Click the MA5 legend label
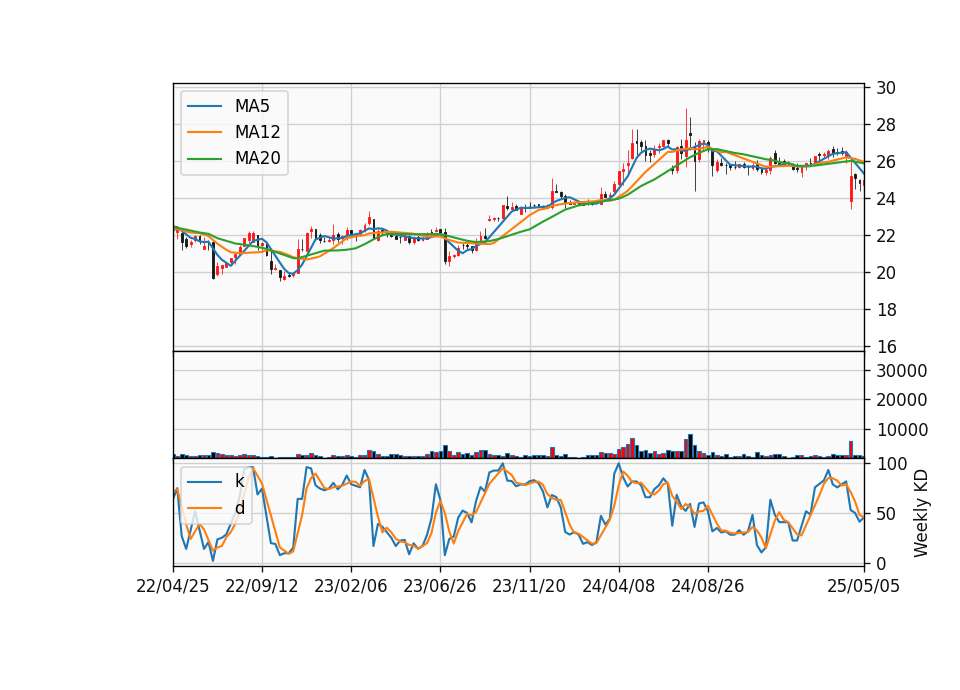The width and height of the screenshot is (960, 690). pos(252,106)
